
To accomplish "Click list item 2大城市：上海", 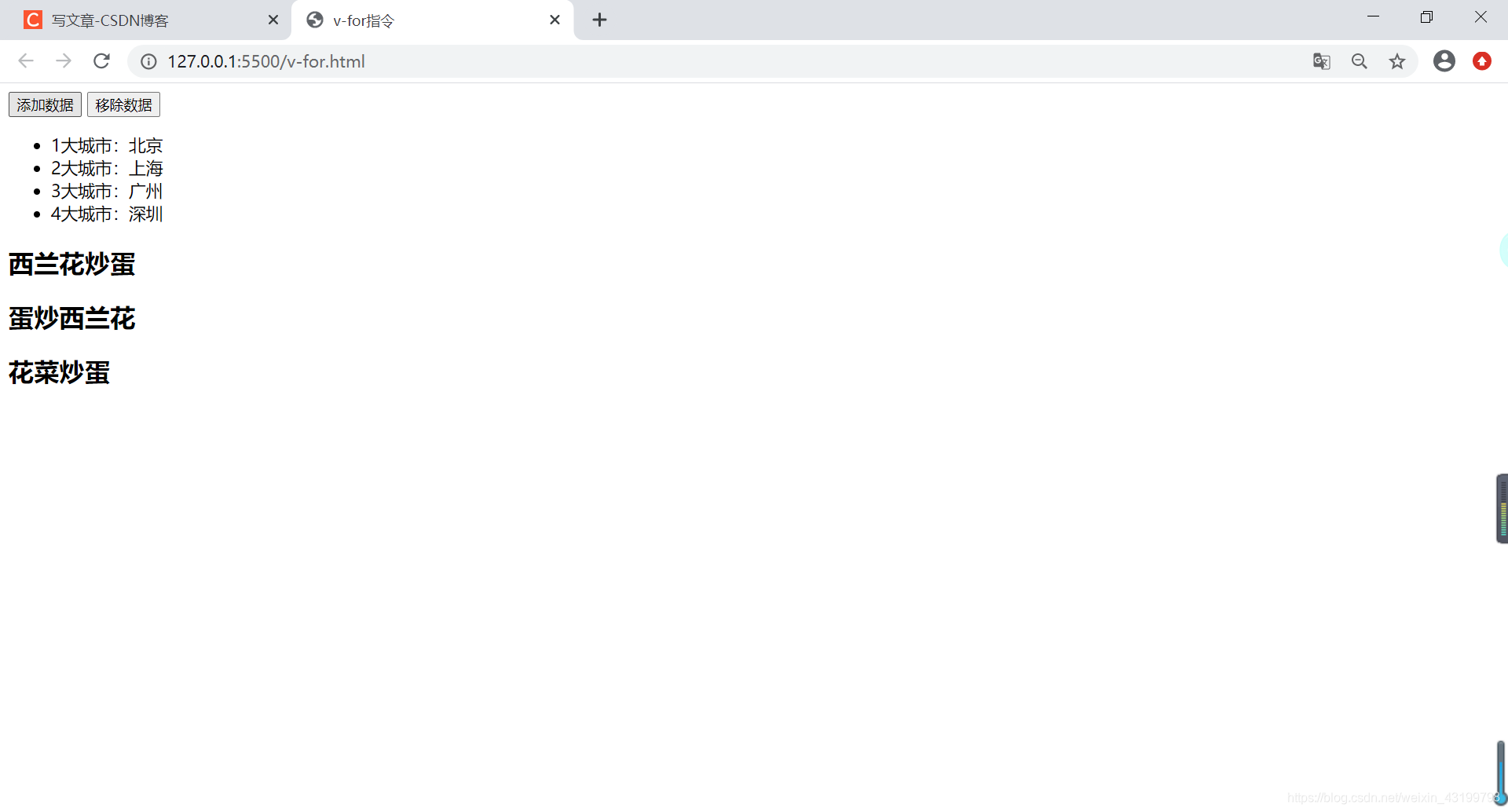I will tap(107, 169).
